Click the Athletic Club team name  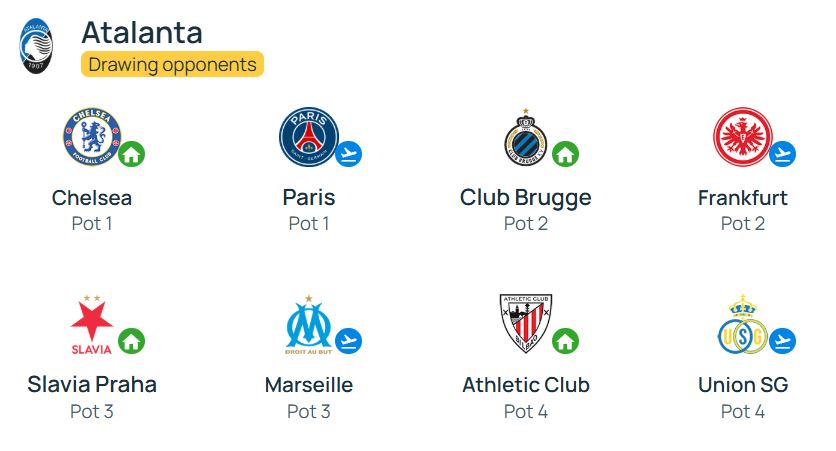pyautogui.click(x=526, y=385)
